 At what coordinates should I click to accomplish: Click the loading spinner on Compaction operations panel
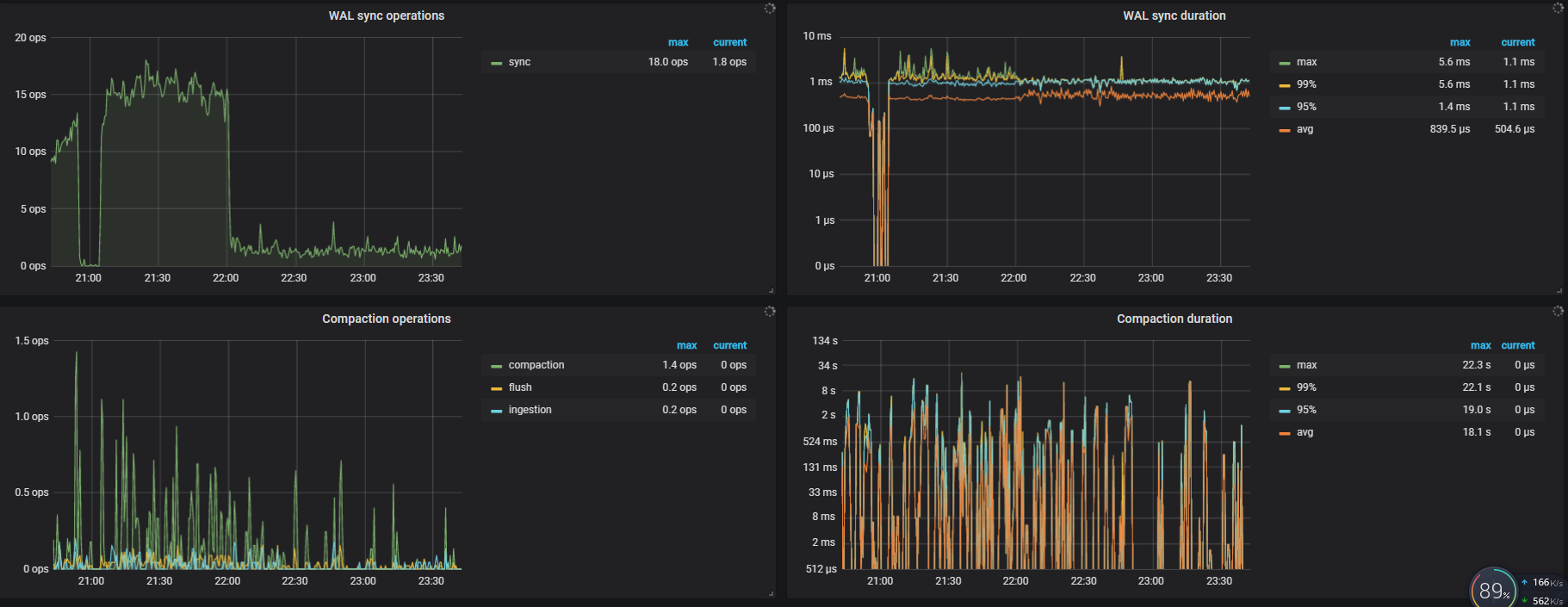(x=770, y=312)
